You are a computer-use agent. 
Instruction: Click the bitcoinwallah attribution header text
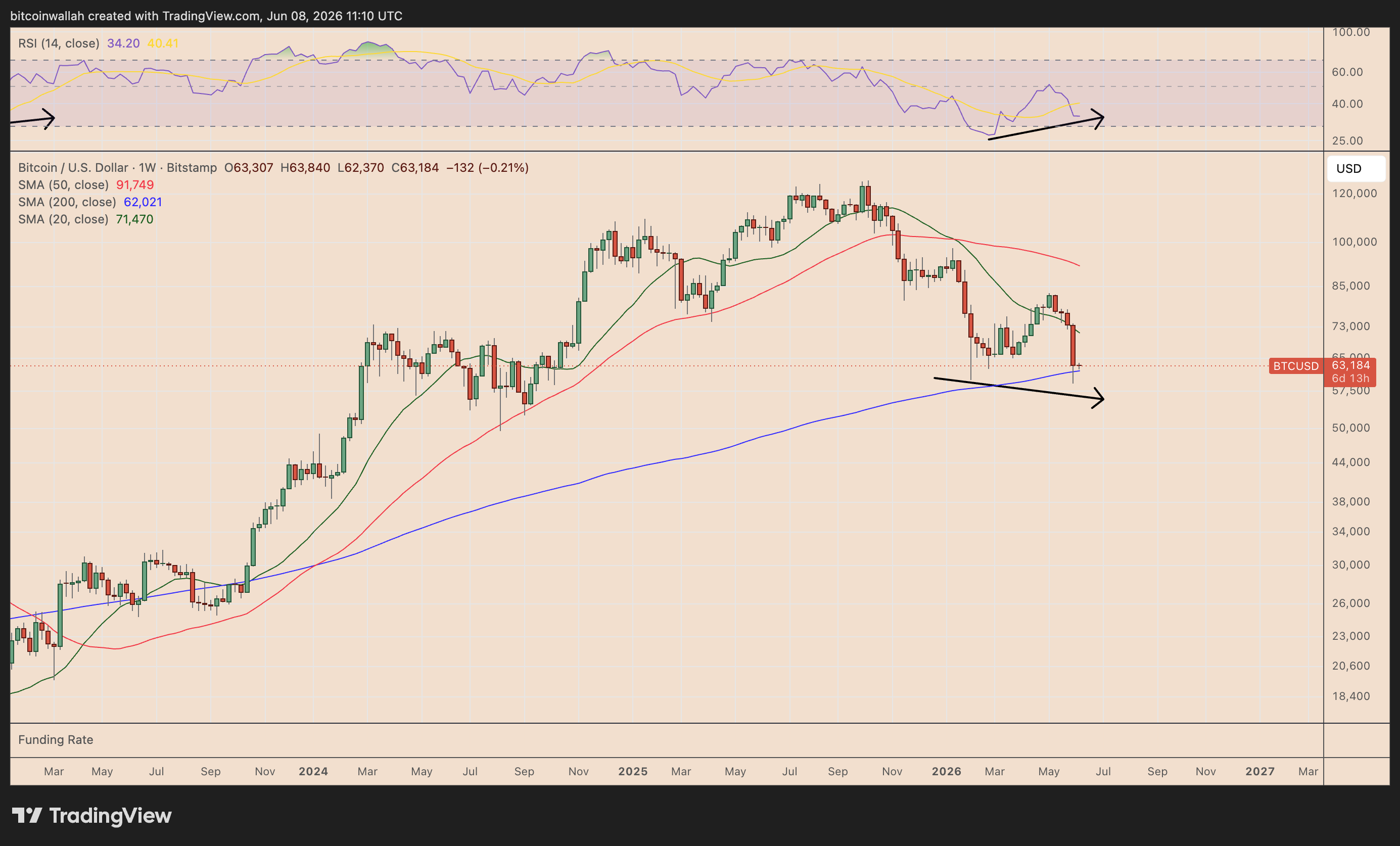[x=206, y=16]
